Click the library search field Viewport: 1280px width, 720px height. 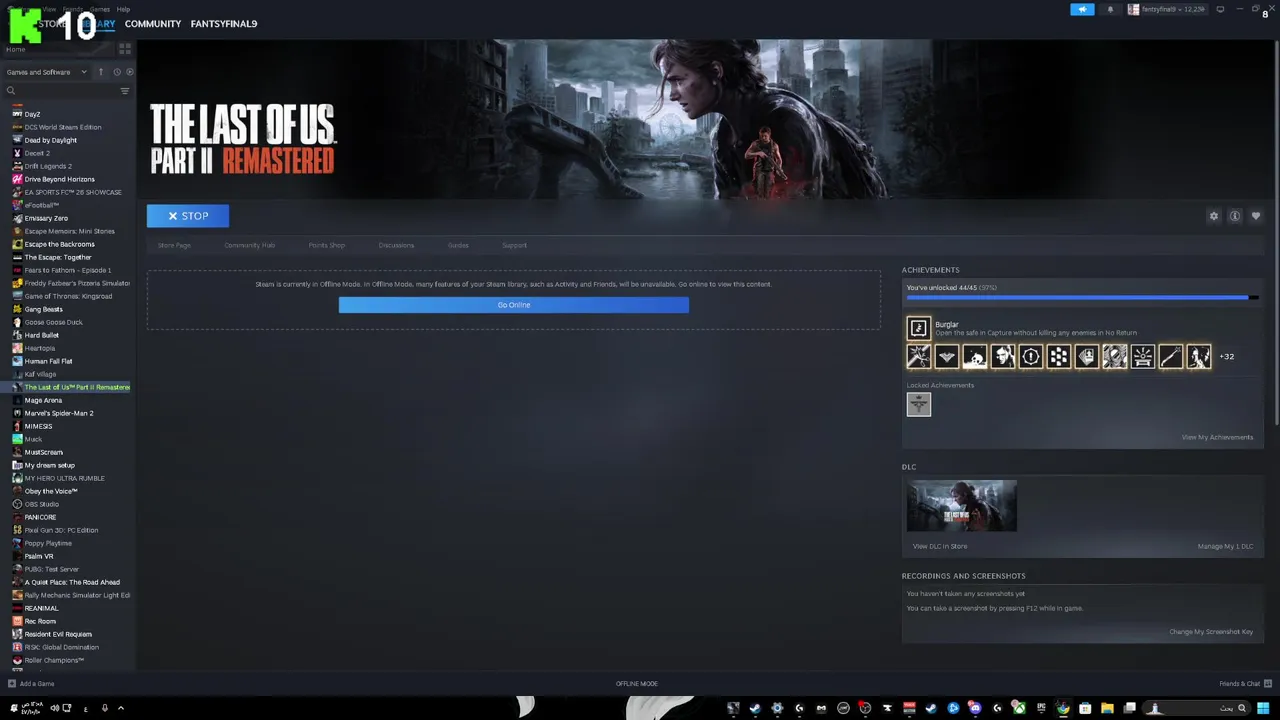[60, 91]
